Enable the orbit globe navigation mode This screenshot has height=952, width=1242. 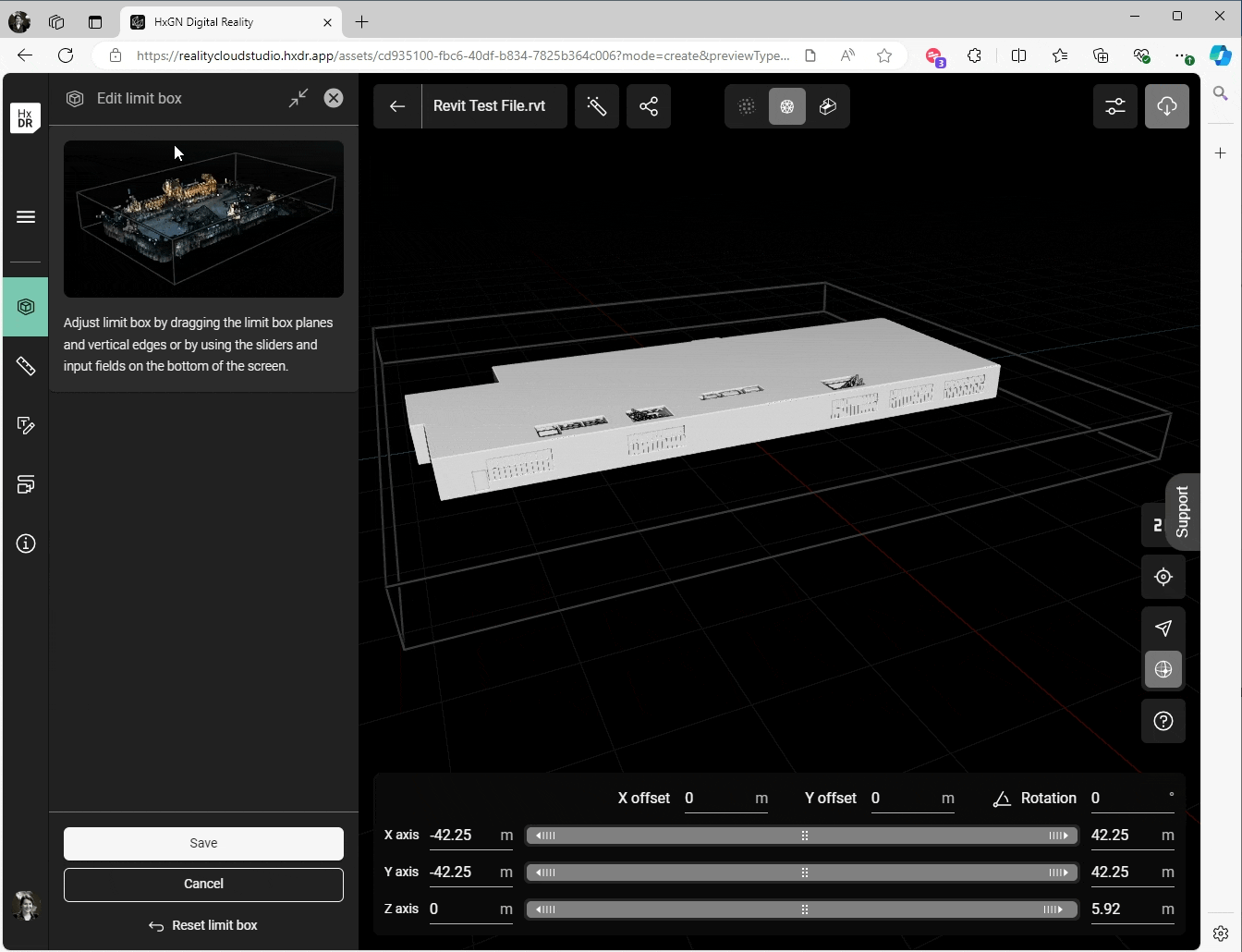pyautogui.click(x=1163, y=669)
